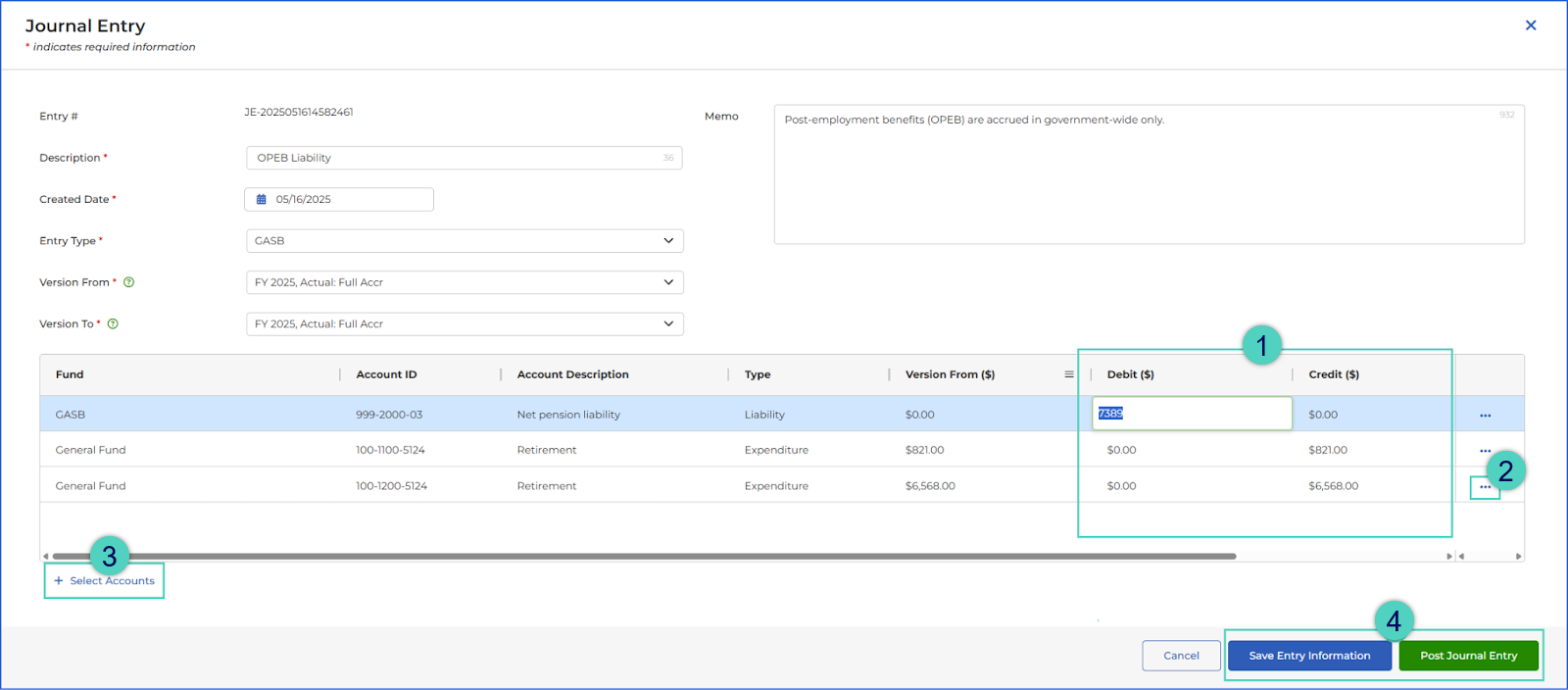Open the ellipsis menu for account 100-1200-5124
Screen dimensions: 1568x690
pos(1485,487)
